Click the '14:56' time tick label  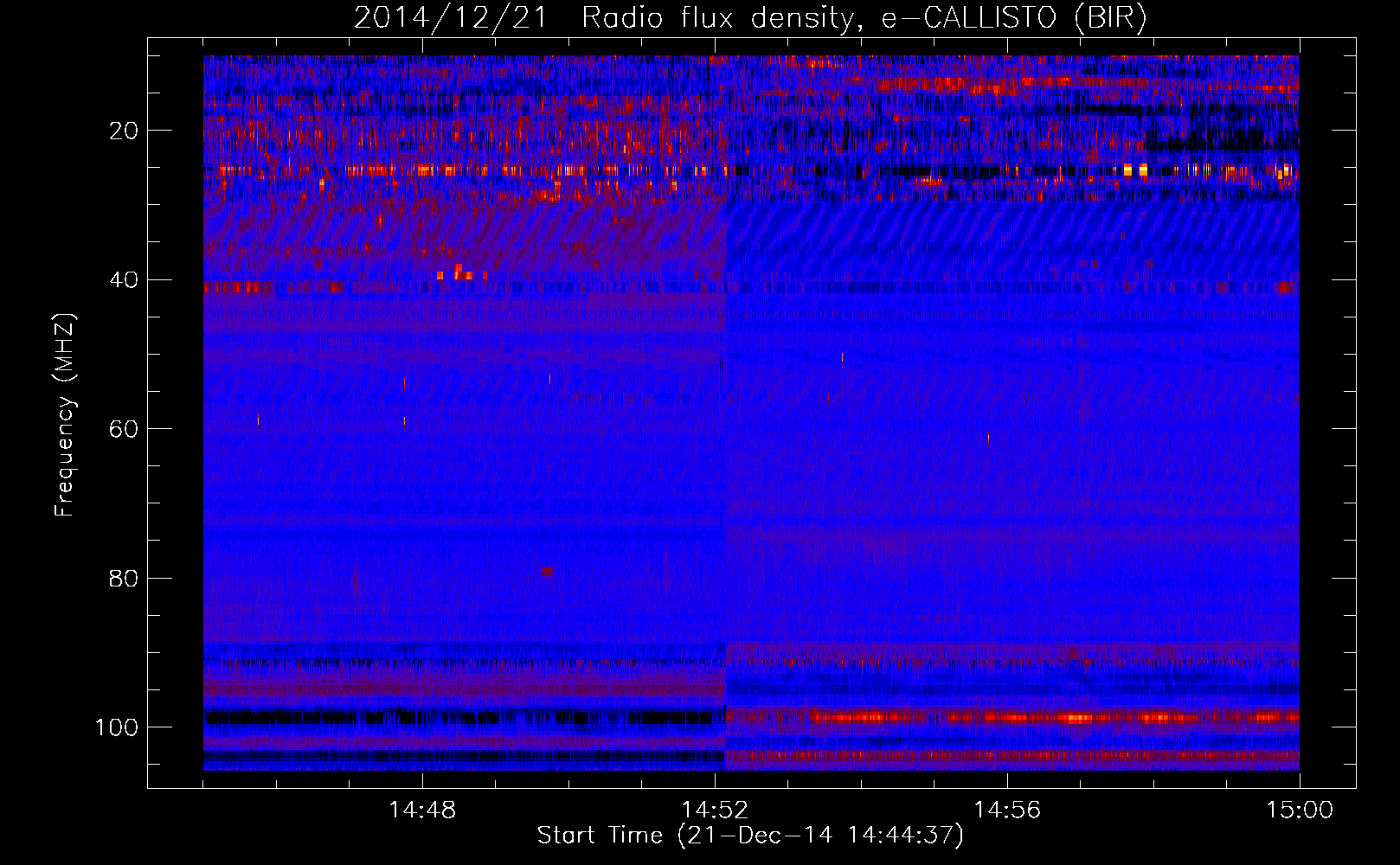(x=1007, y=811)
